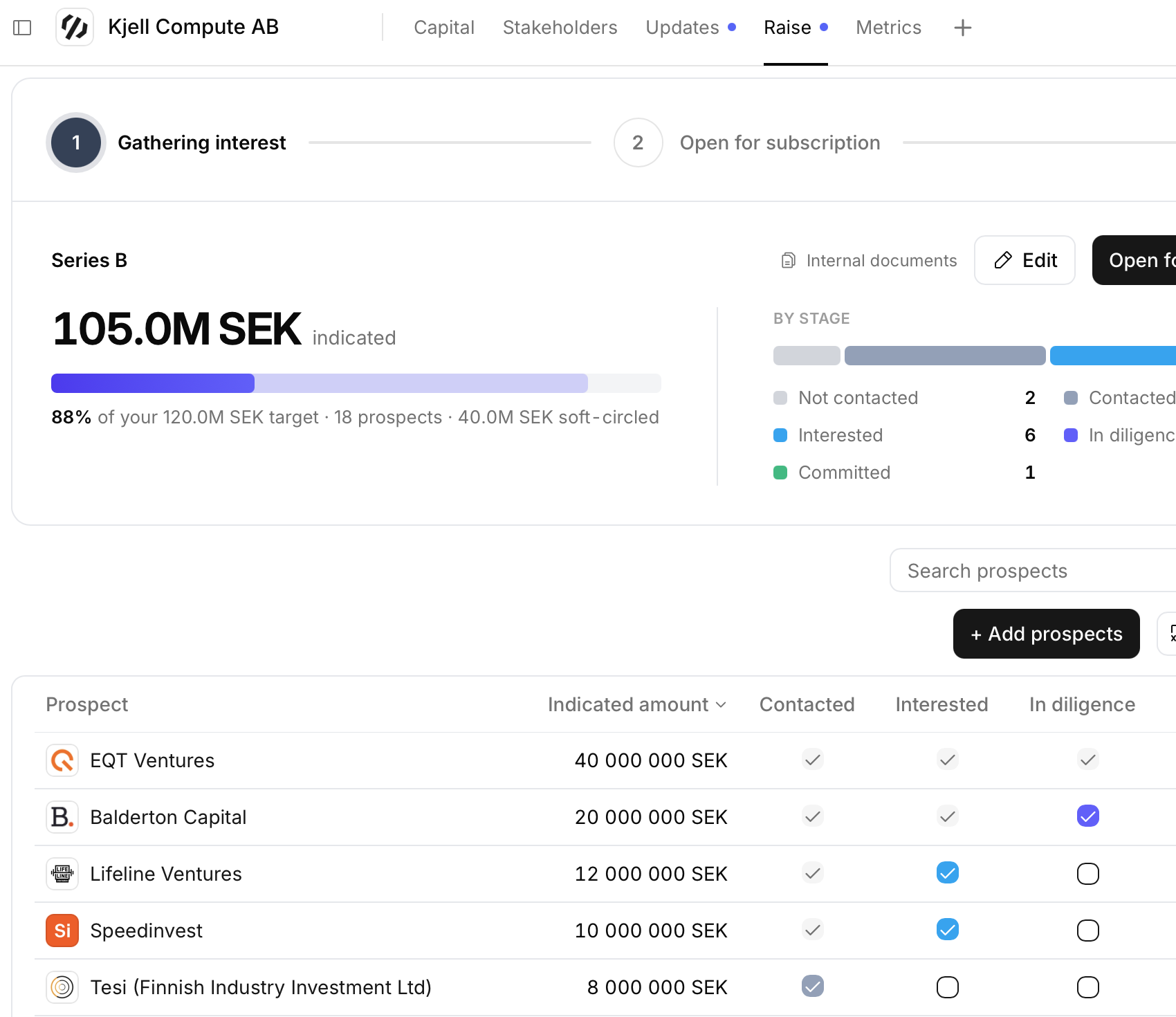Open the Capital tab
Screen dimensions: 1176x1017
[x=444, y=28]
